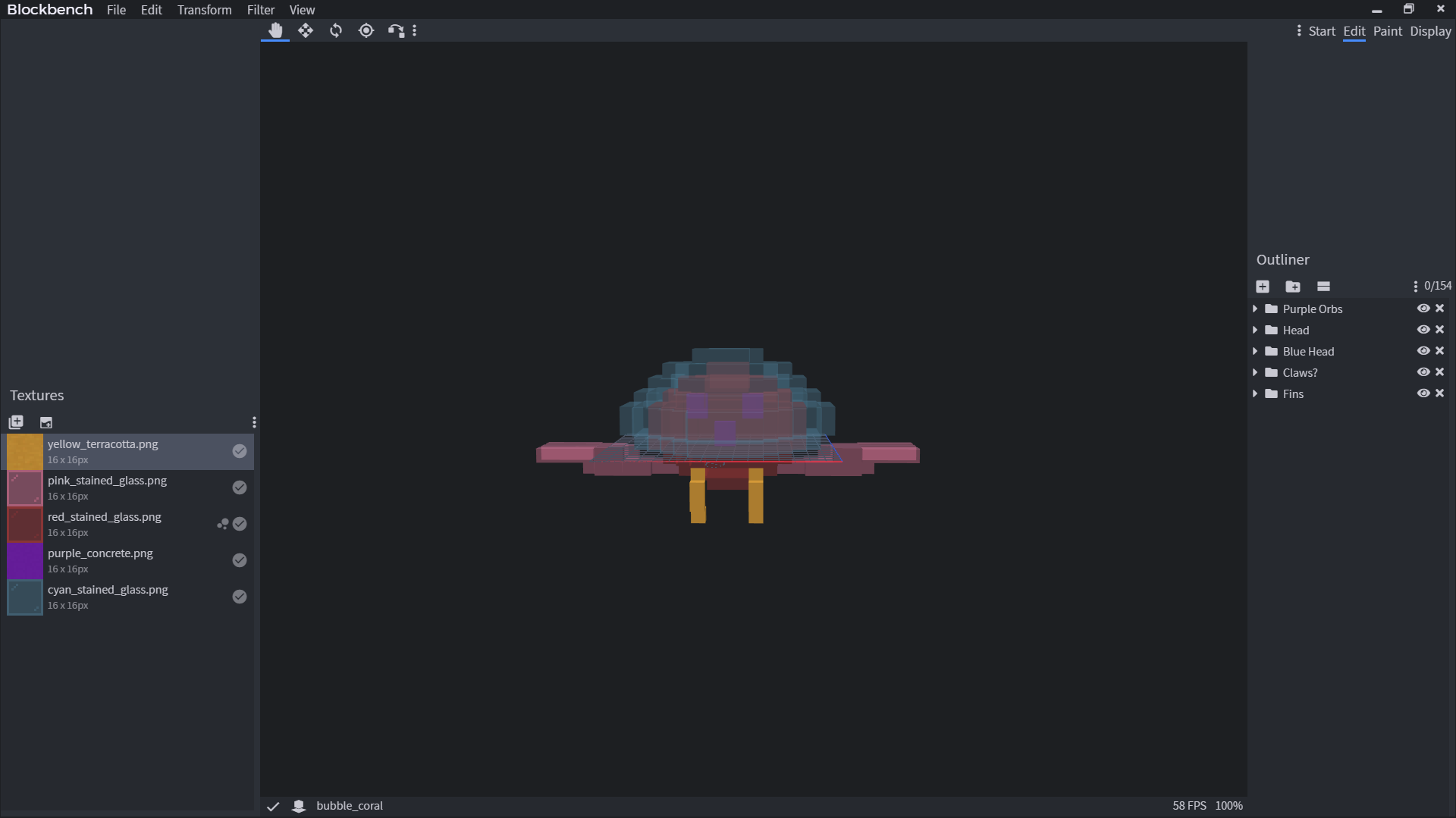This screenshot has height=818, width=1456.
Task: Open the Filter menu
Action: [x=260, y=10]
